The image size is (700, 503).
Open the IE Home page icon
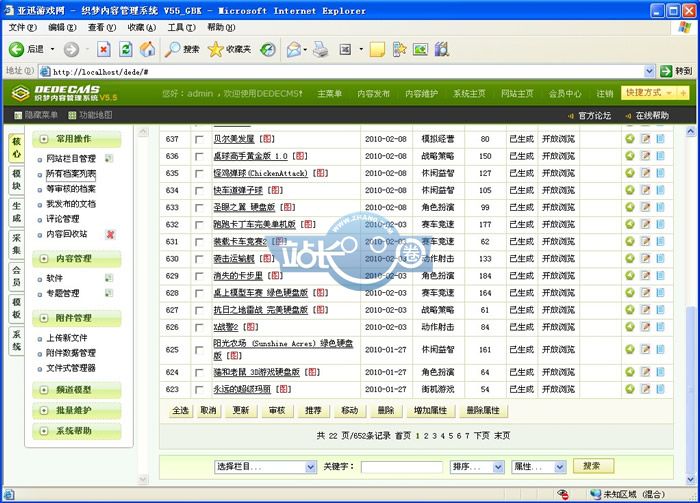pyautogui.click(x=147, y=49)
